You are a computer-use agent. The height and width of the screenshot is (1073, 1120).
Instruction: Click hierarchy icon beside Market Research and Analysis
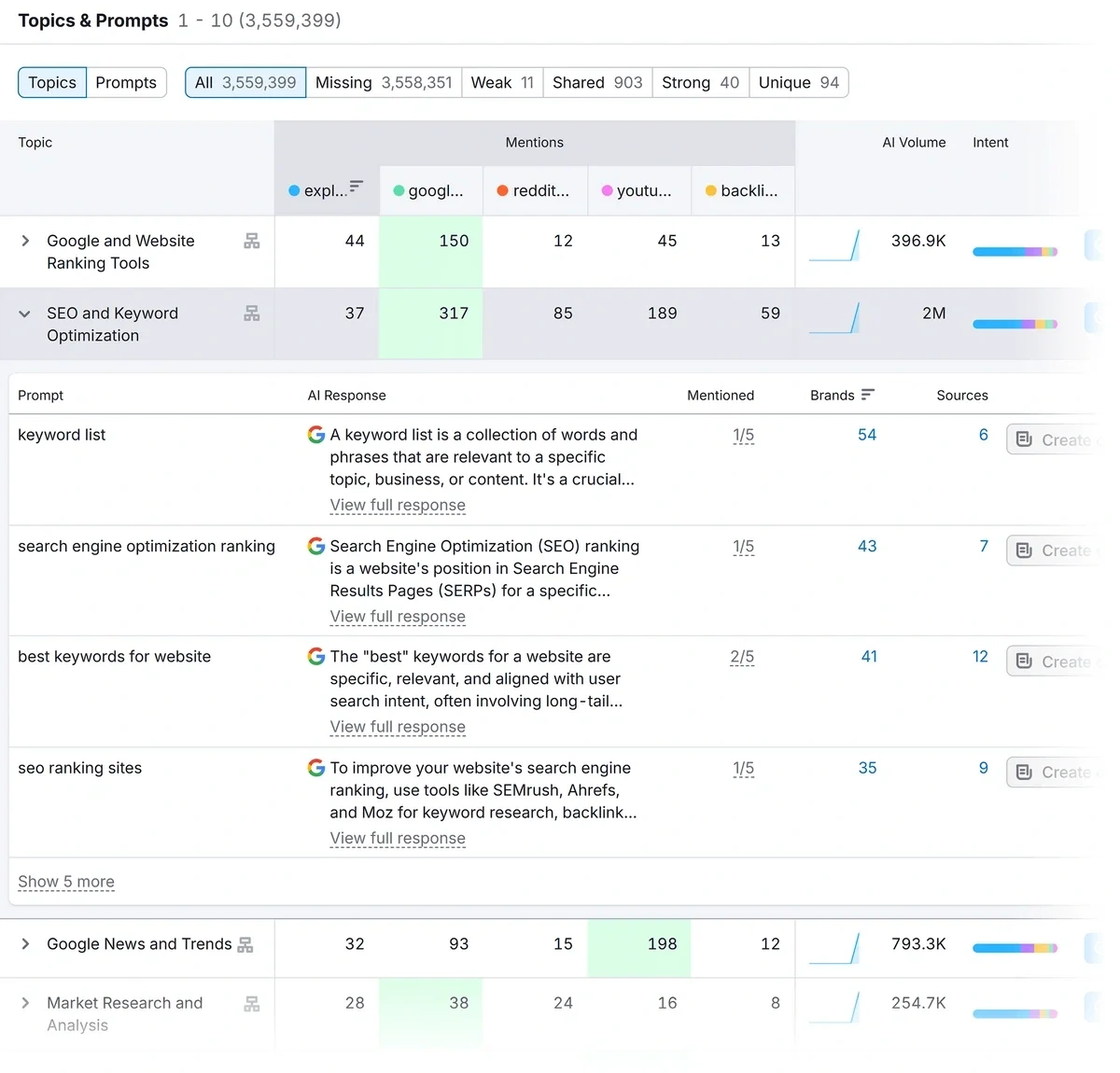click(x=252, y=1004)
